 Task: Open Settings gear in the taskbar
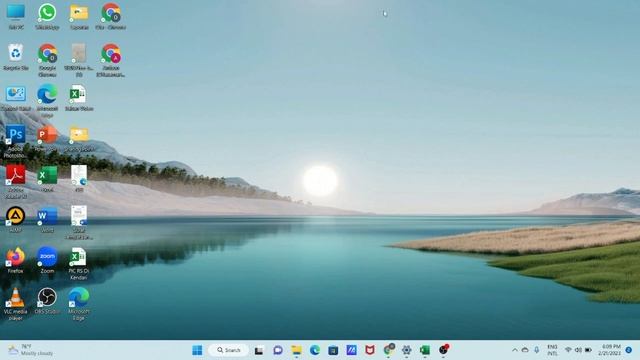[407, 350]
